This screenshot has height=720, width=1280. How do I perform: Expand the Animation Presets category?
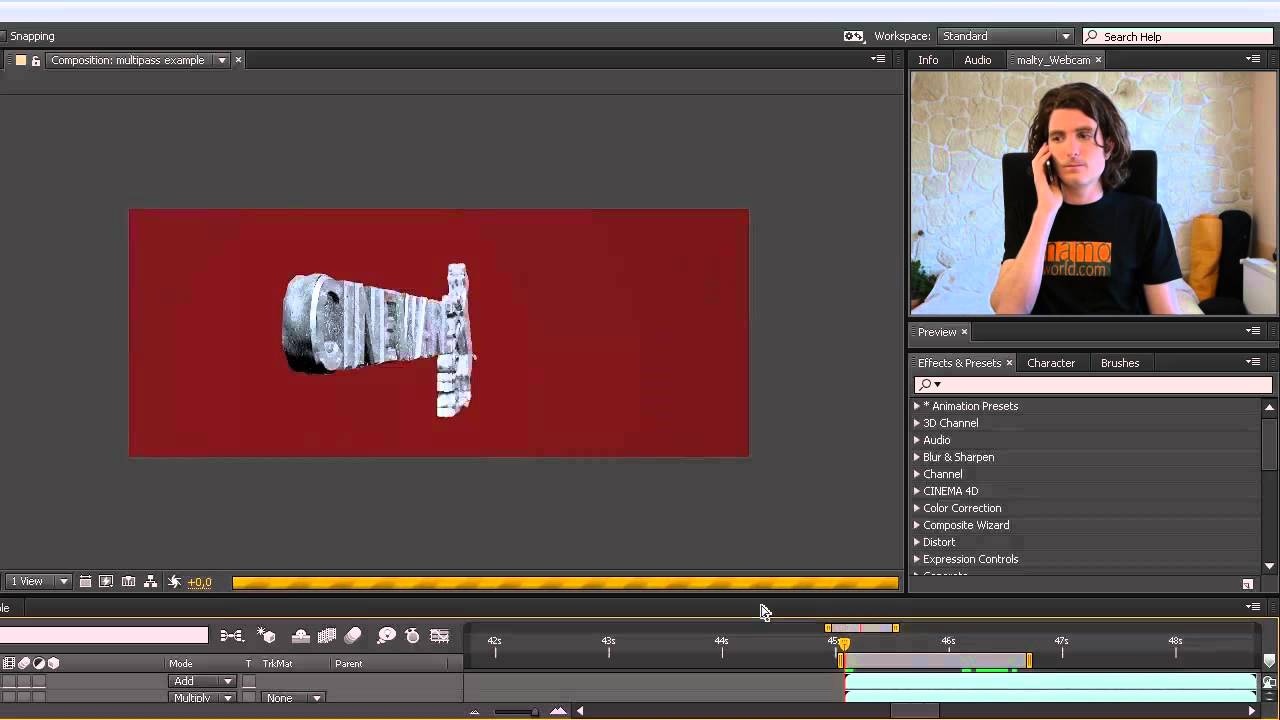[917, 406]
